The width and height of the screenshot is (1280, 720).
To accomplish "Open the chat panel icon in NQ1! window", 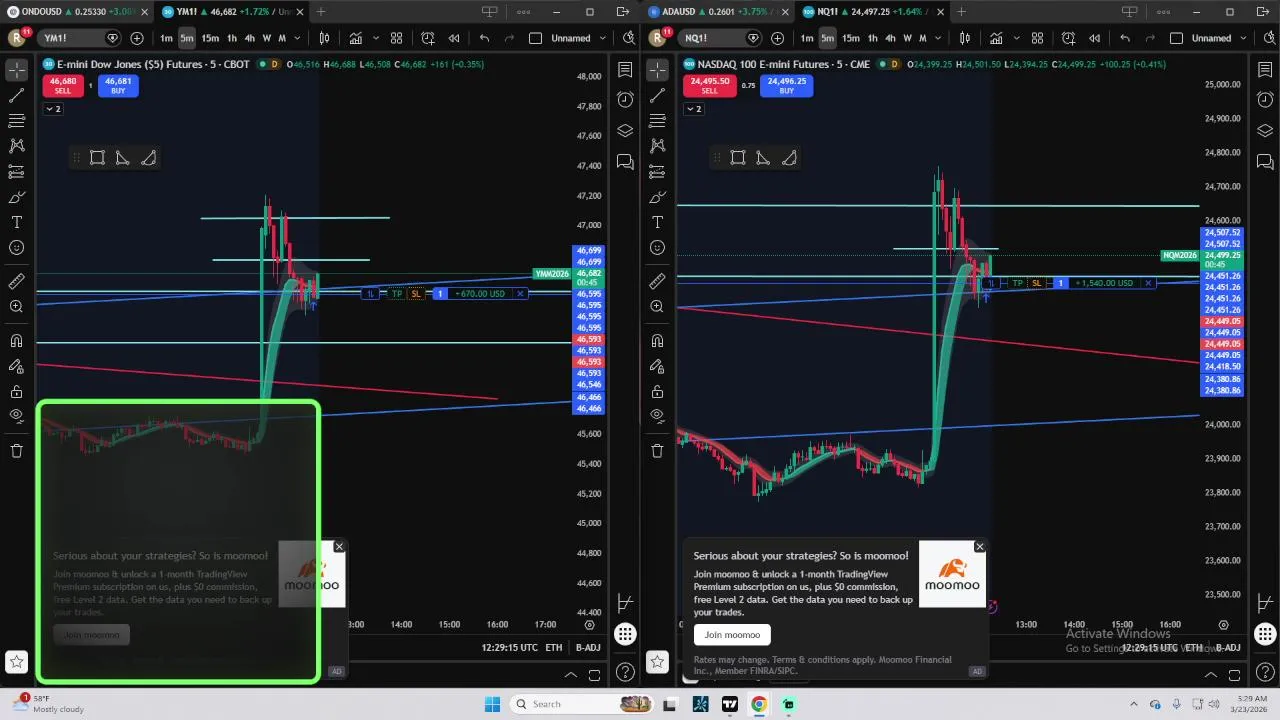I will point(1265,161).
